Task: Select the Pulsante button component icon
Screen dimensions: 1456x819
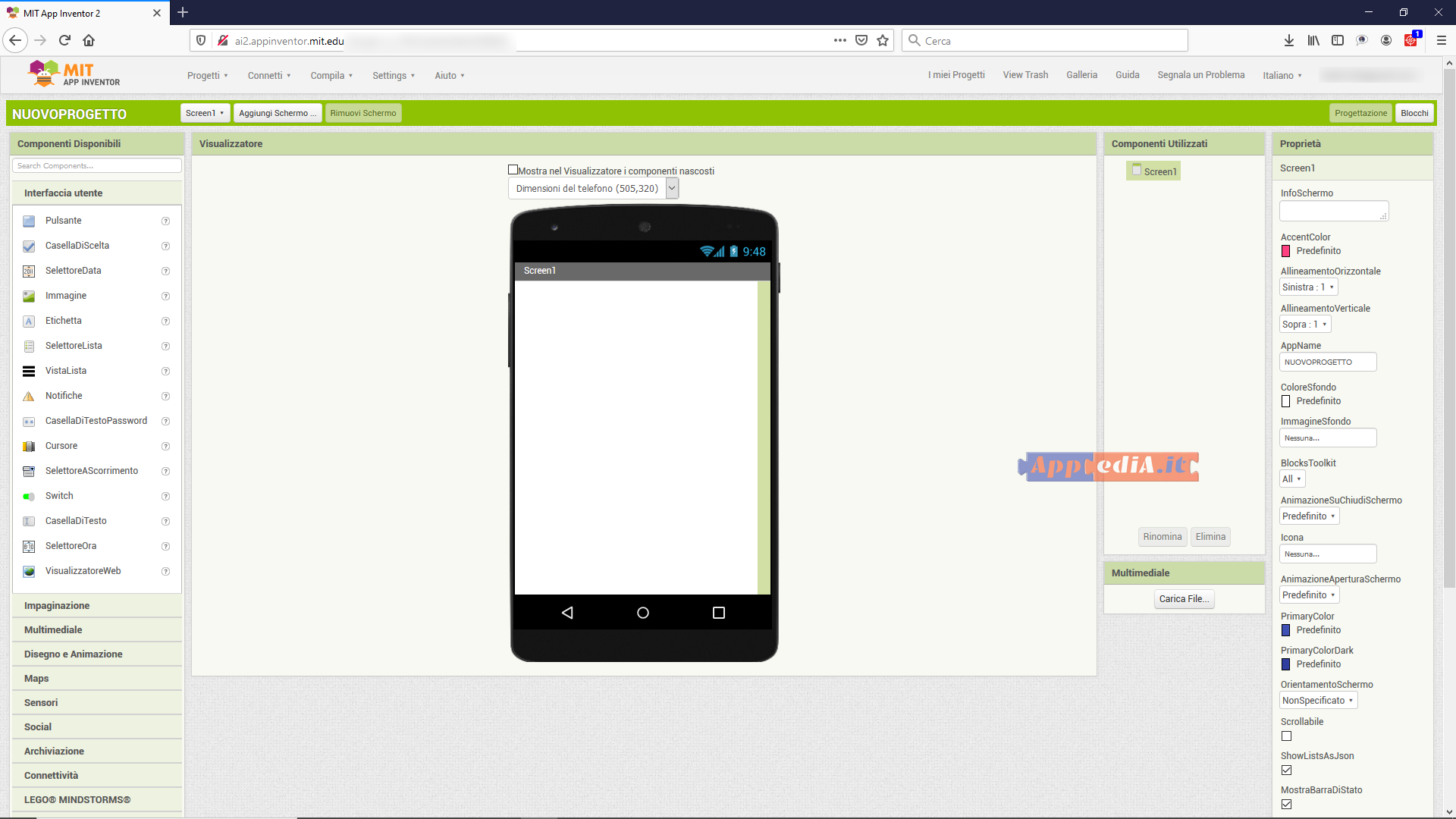Action: [x=29, y=221]
